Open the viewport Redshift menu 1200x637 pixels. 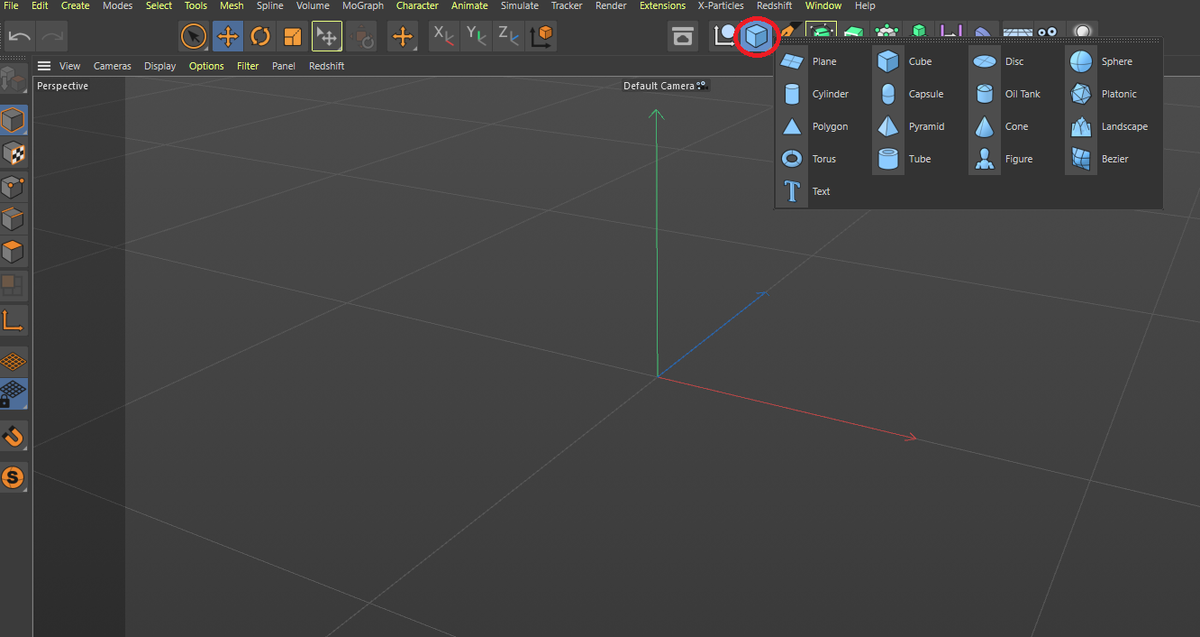pos(326,66)
